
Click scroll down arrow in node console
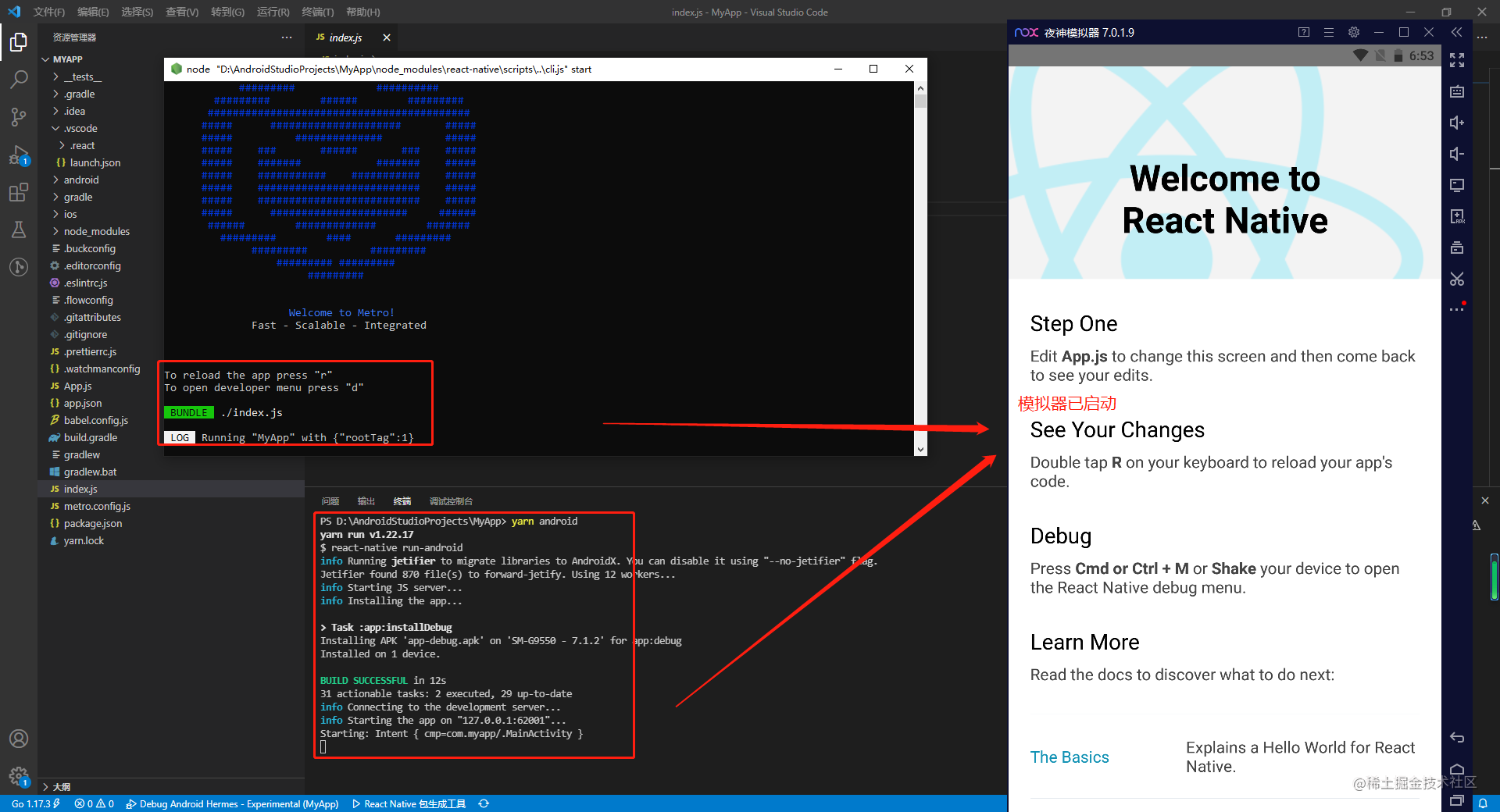[920, 449]
